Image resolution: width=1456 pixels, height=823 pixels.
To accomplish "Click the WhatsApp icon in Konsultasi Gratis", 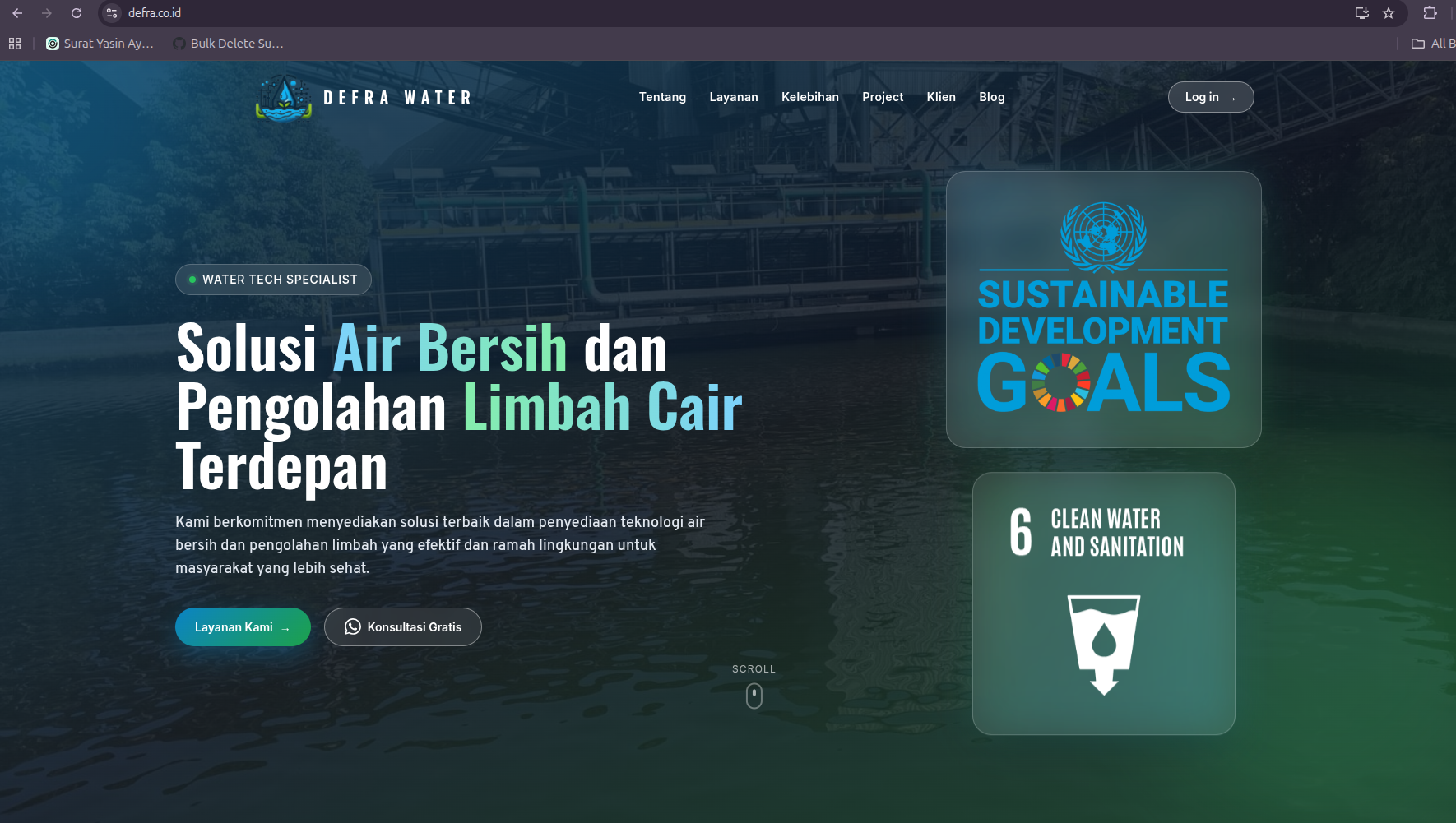I will point(353,626).
